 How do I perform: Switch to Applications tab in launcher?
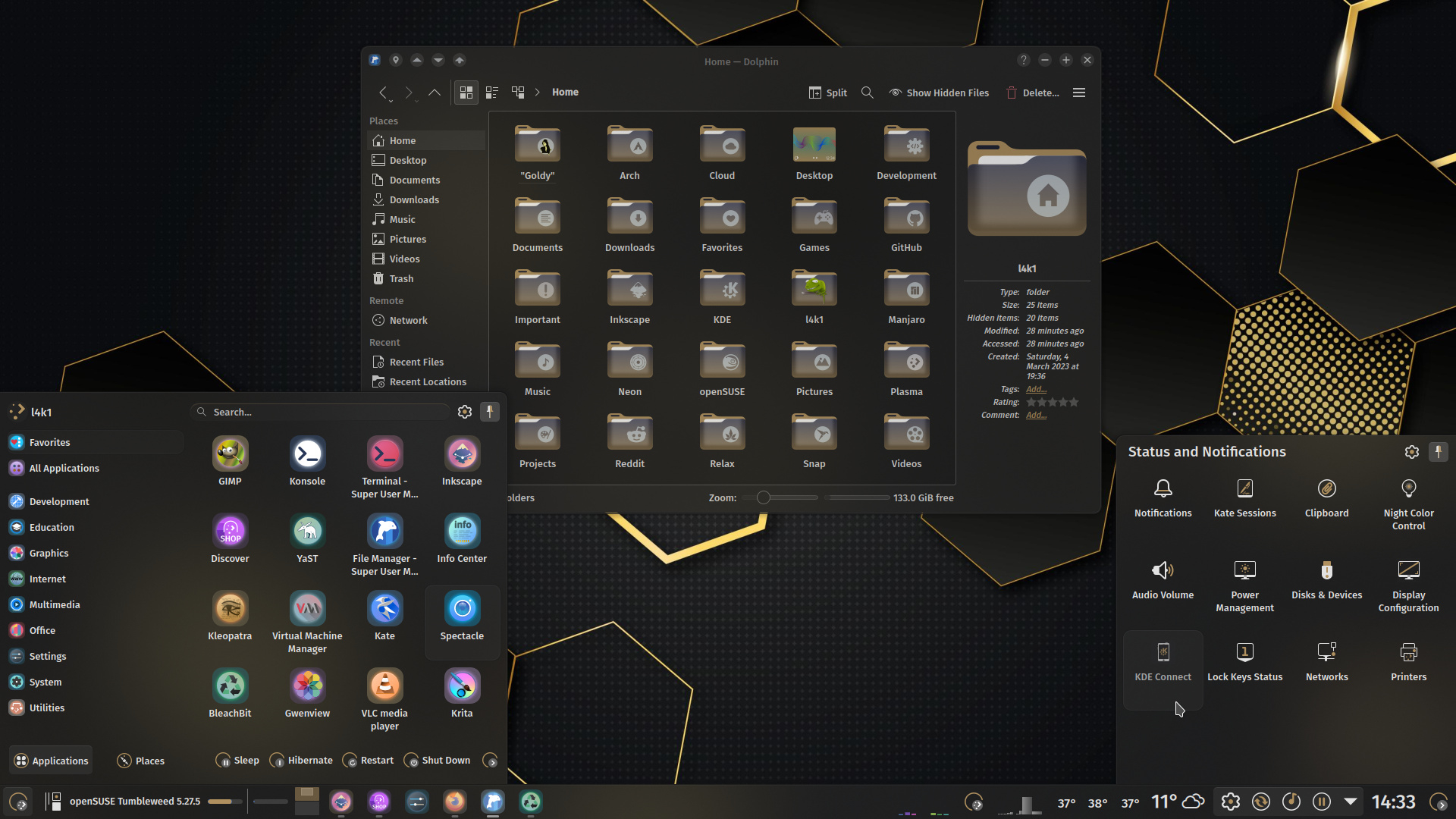point(51,761)
